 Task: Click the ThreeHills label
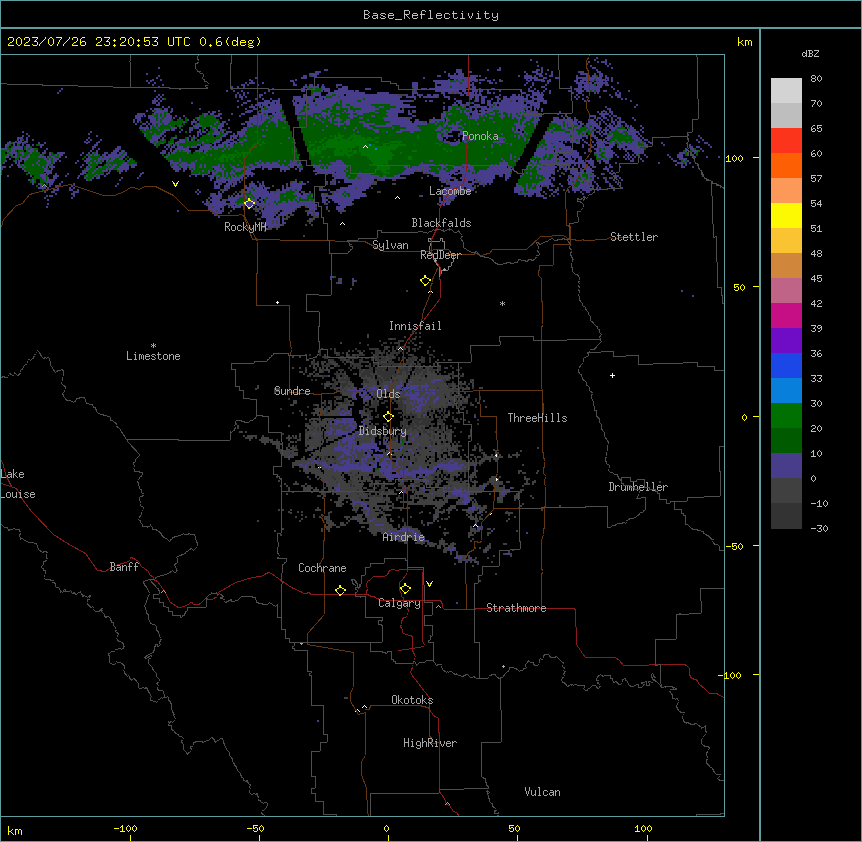537,418
